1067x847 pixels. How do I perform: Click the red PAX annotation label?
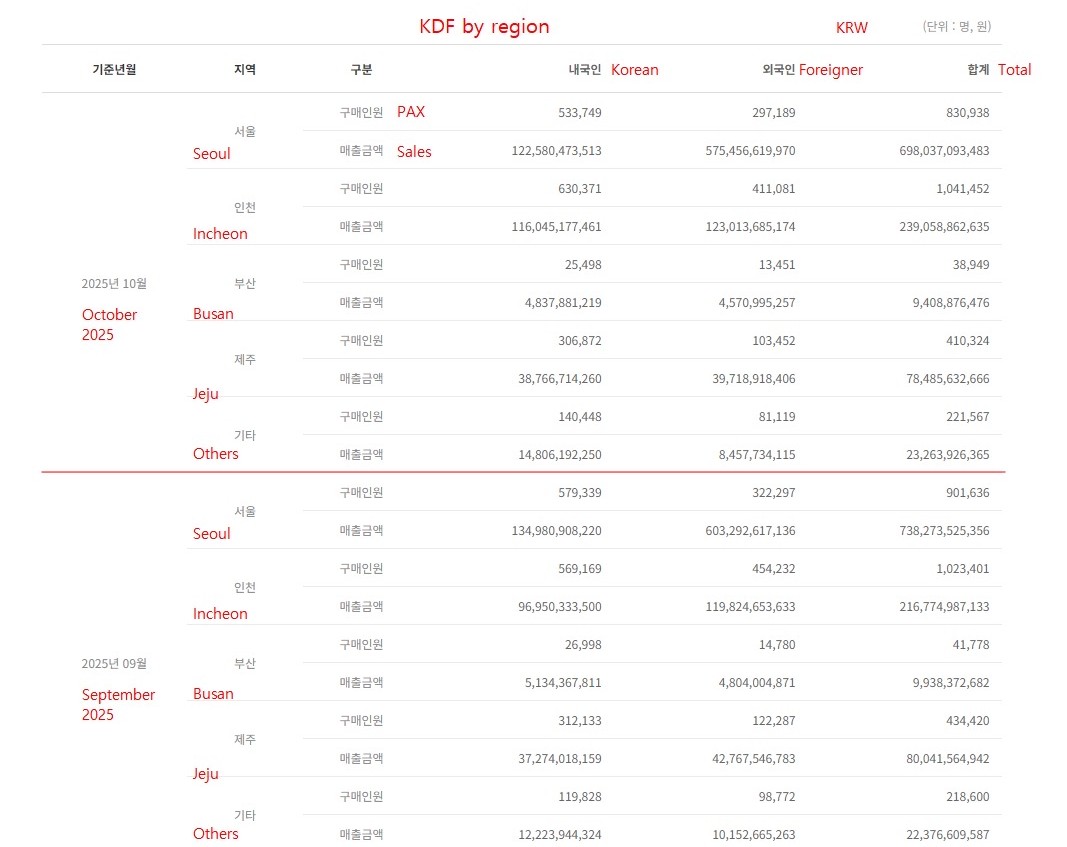click(411, 112)
